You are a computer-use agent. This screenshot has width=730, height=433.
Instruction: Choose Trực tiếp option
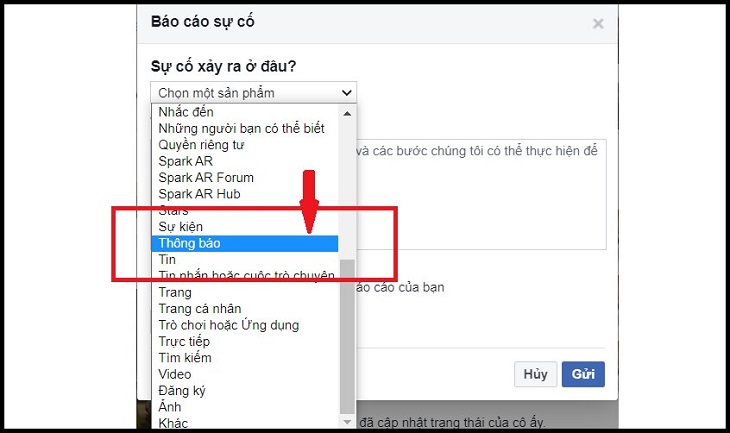coord(245,341)
